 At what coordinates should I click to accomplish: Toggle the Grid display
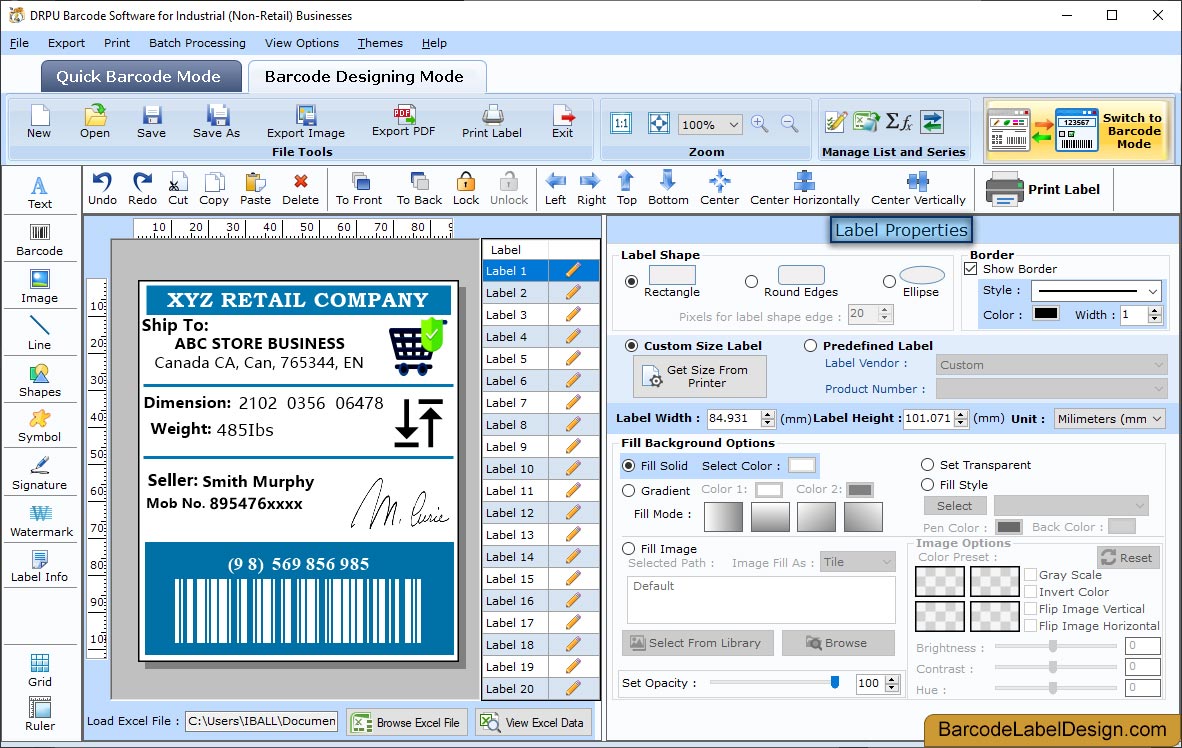pyautogui.click(x=40, y=670)
